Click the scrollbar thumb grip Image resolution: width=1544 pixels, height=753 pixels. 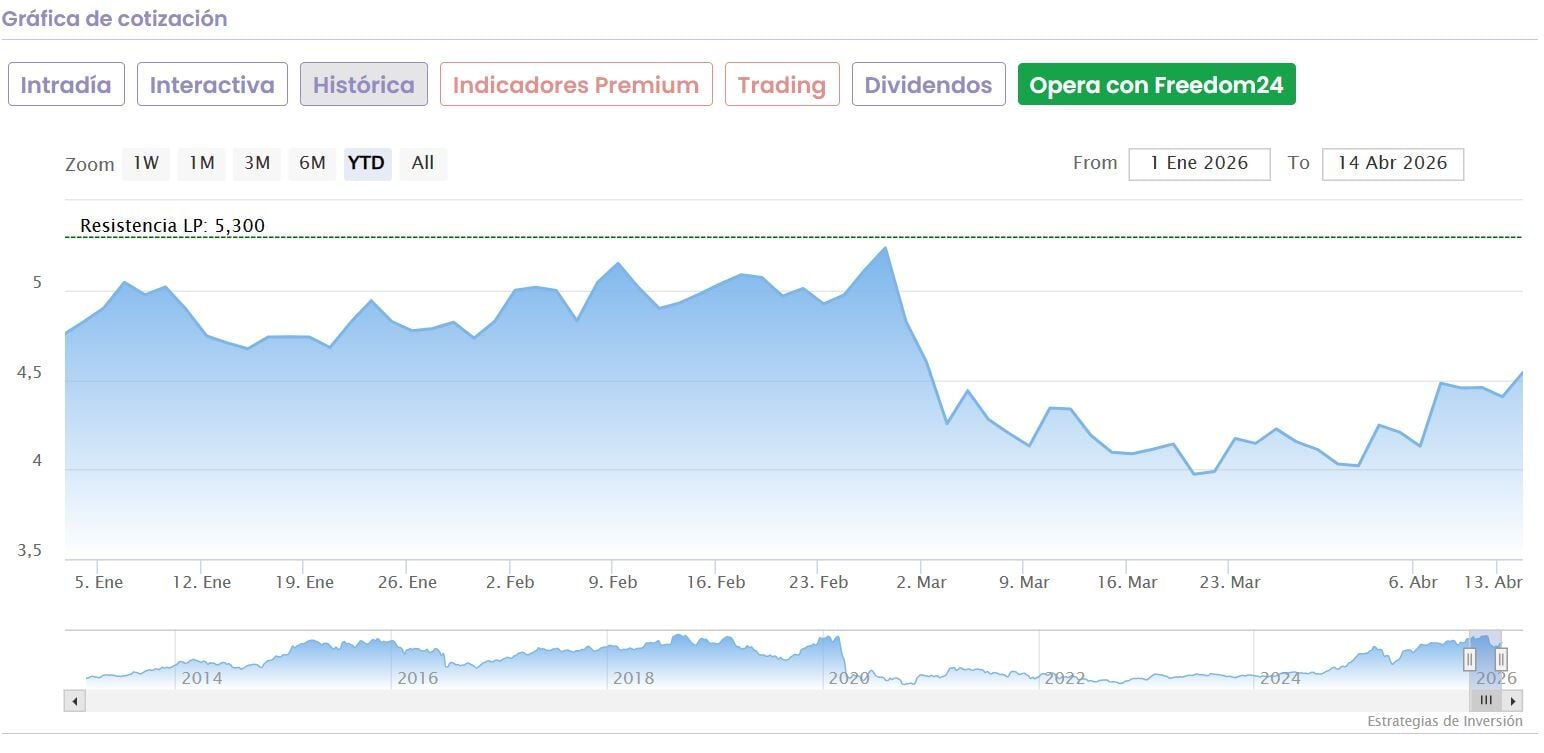pos(1486,701)
